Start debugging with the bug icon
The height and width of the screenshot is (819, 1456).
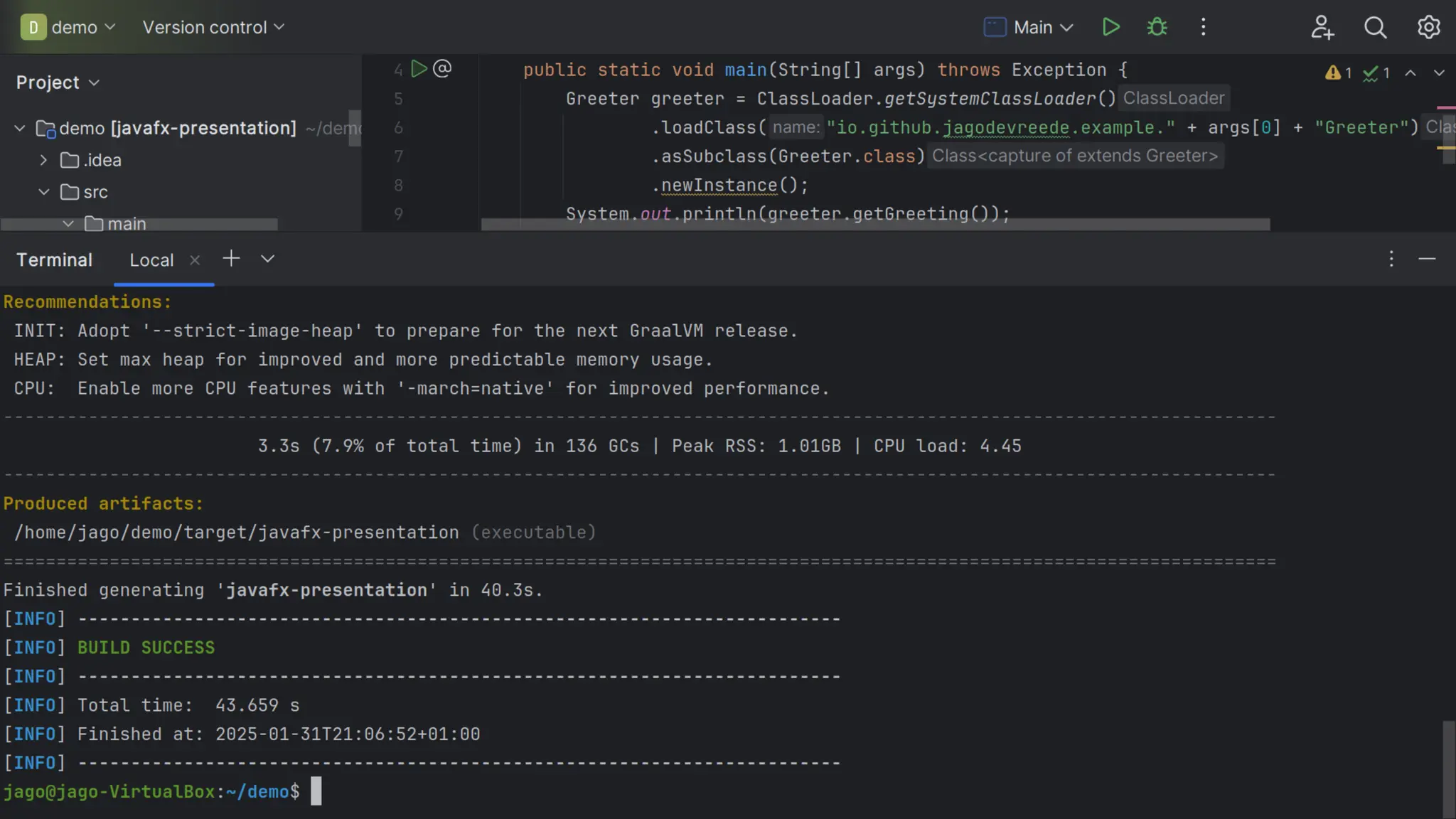coord(1157,27)
